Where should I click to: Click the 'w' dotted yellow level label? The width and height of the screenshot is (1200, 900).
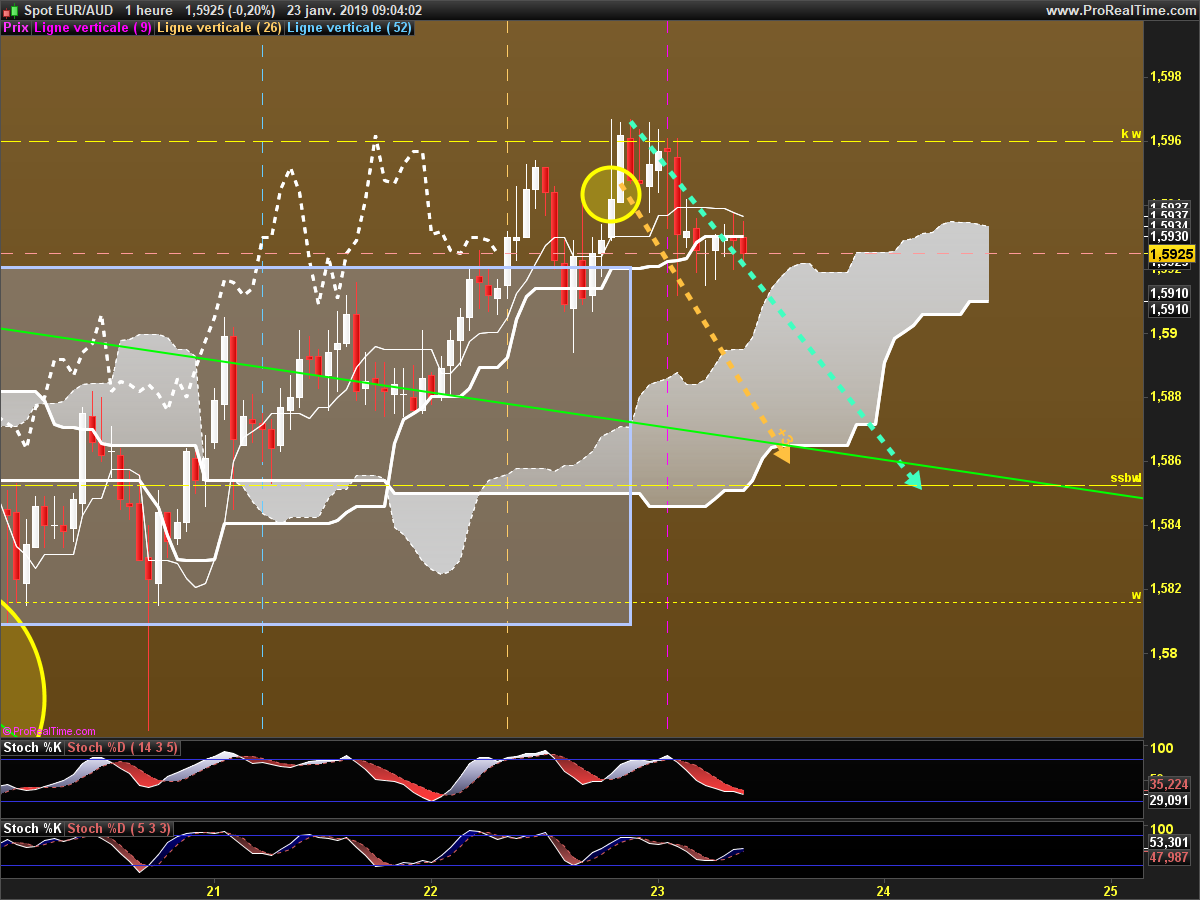1136,595
